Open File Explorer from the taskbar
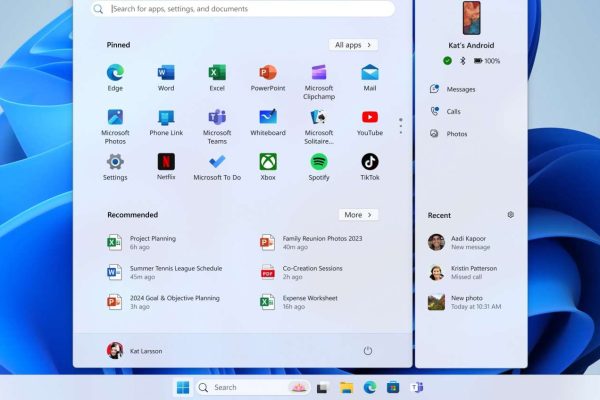Viewport: 600px width, 400px height. coord(346,388)
